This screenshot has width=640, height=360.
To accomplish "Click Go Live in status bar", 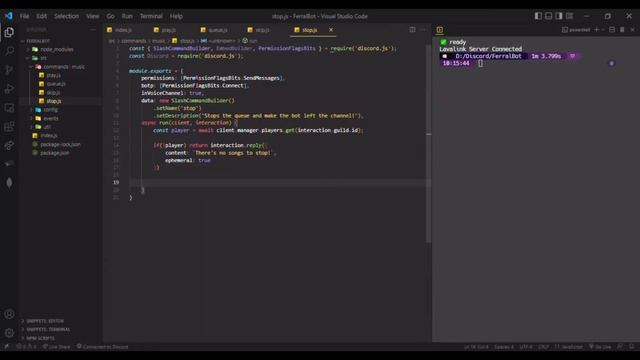I will click(600, 347).
